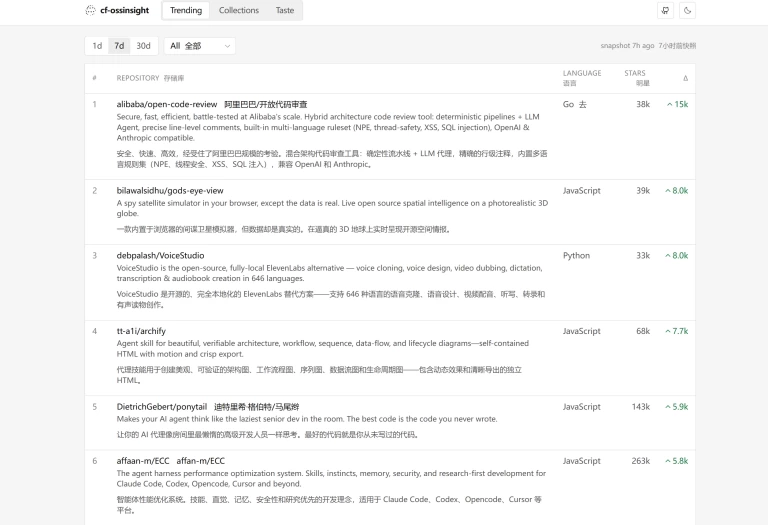This screenshot has height=525, width=768.
Task: Click the JavaScript language of archify
Action: pyautogui.click(x=581, y=331)
